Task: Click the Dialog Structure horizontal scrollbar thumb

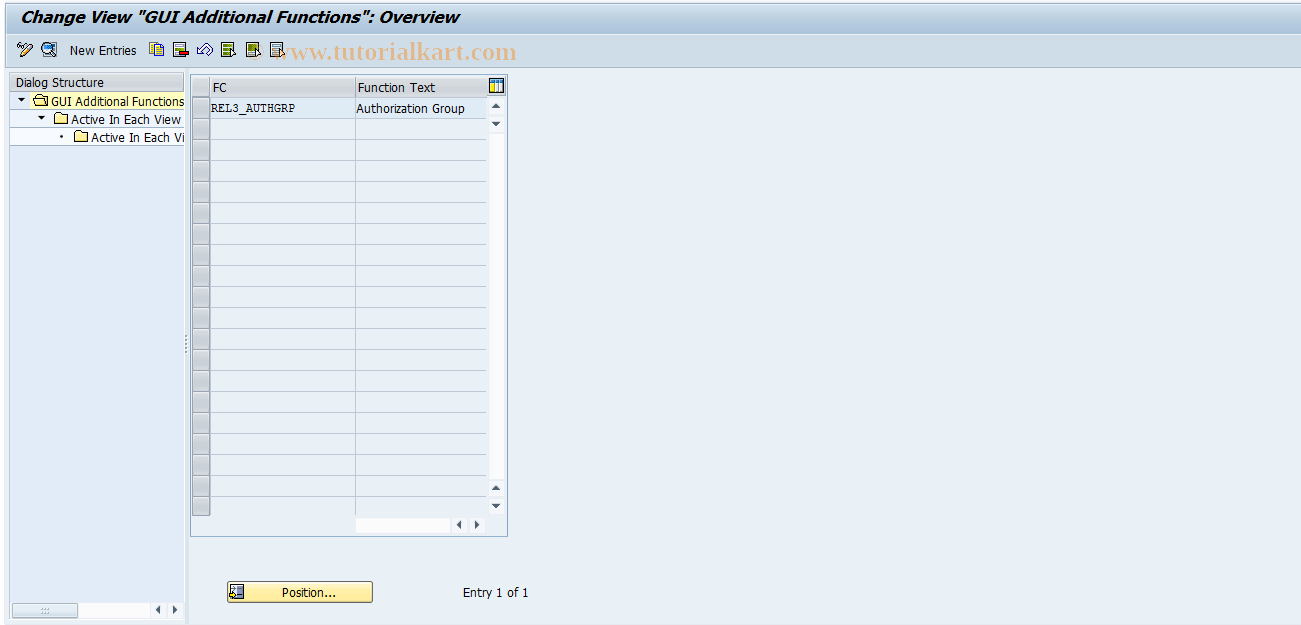Action: click(45, 610)
